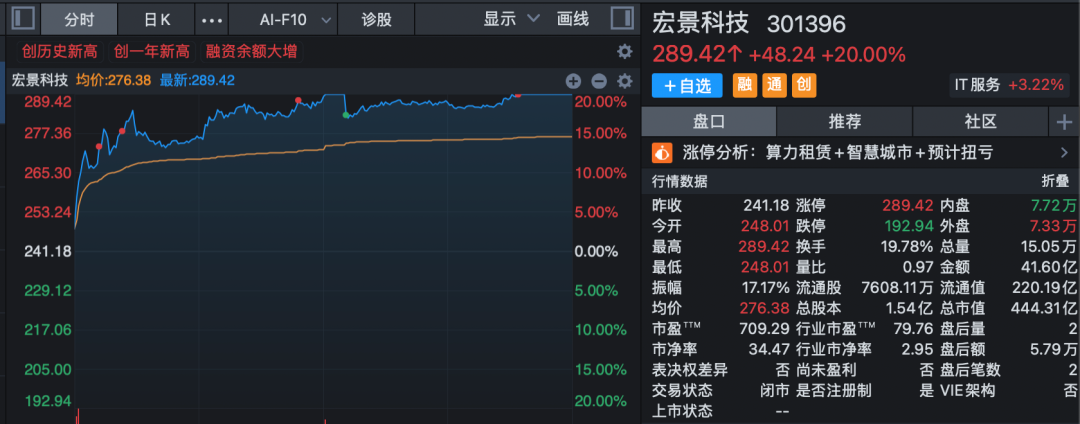
Task: Click the 昨收 241.18 value
Action: 765,205
